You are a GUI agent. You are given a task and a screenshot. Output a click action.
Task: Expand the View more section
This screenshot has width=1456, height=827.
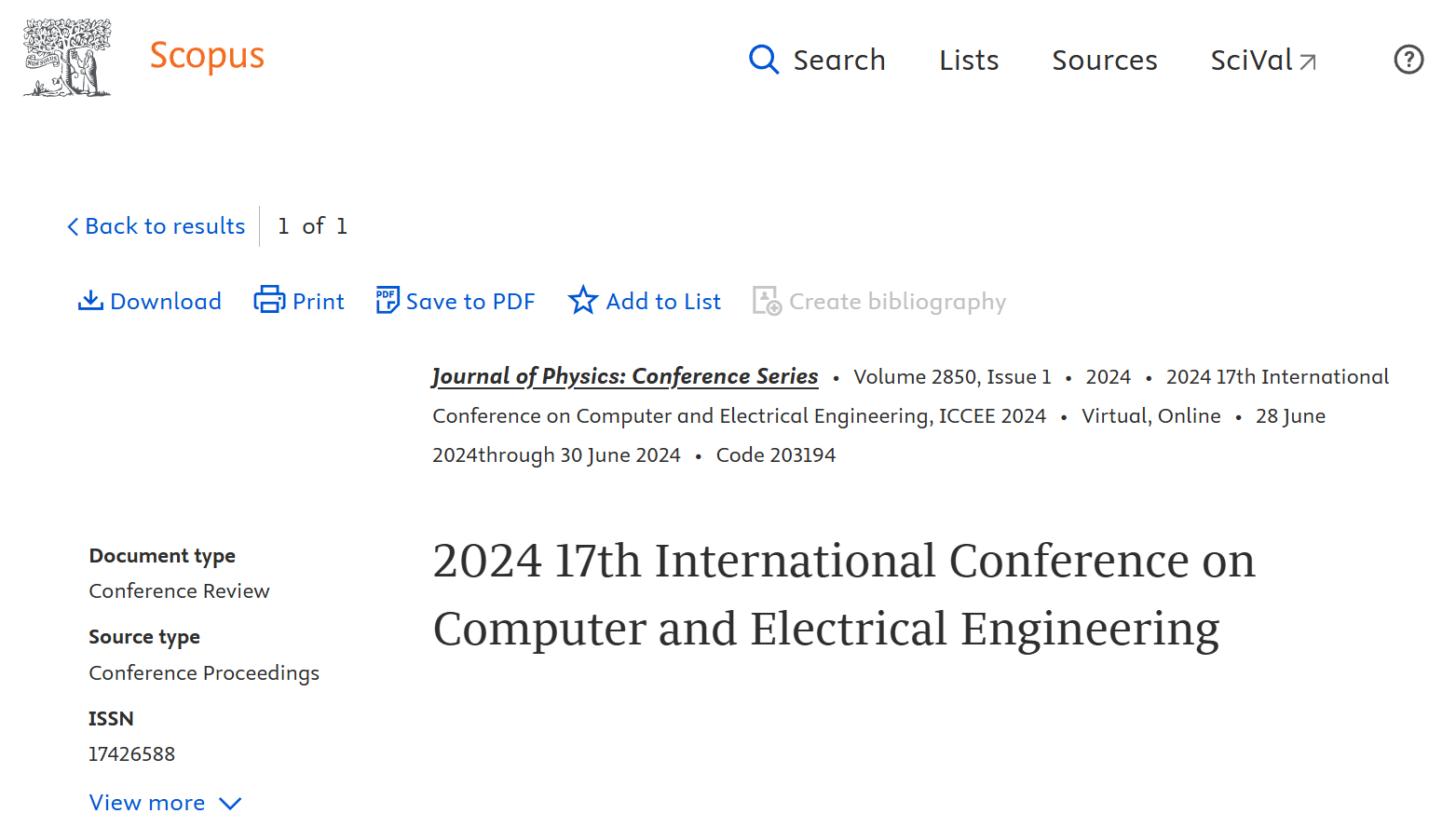(147, 803)
